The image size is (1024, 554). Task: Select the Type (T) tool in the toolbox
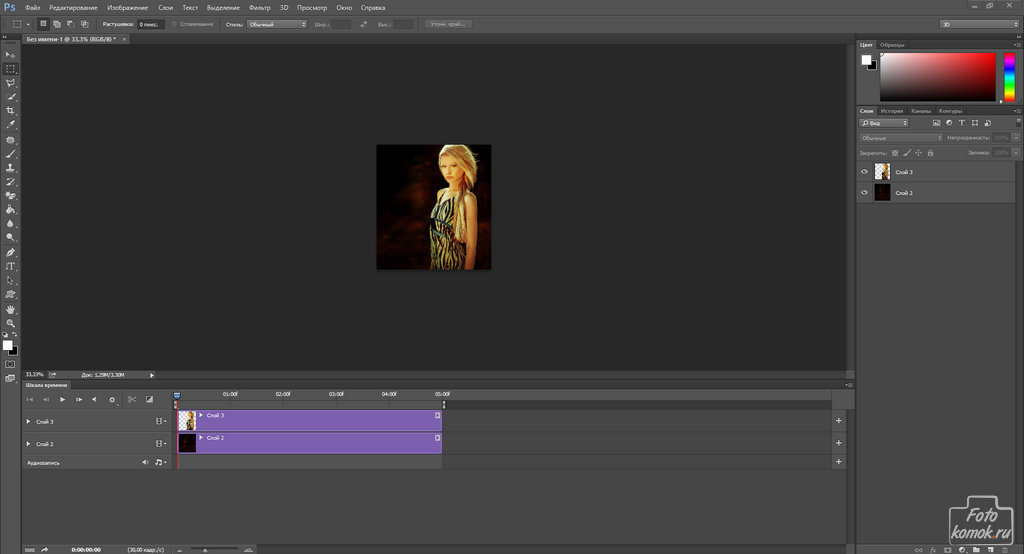point(10,267)
